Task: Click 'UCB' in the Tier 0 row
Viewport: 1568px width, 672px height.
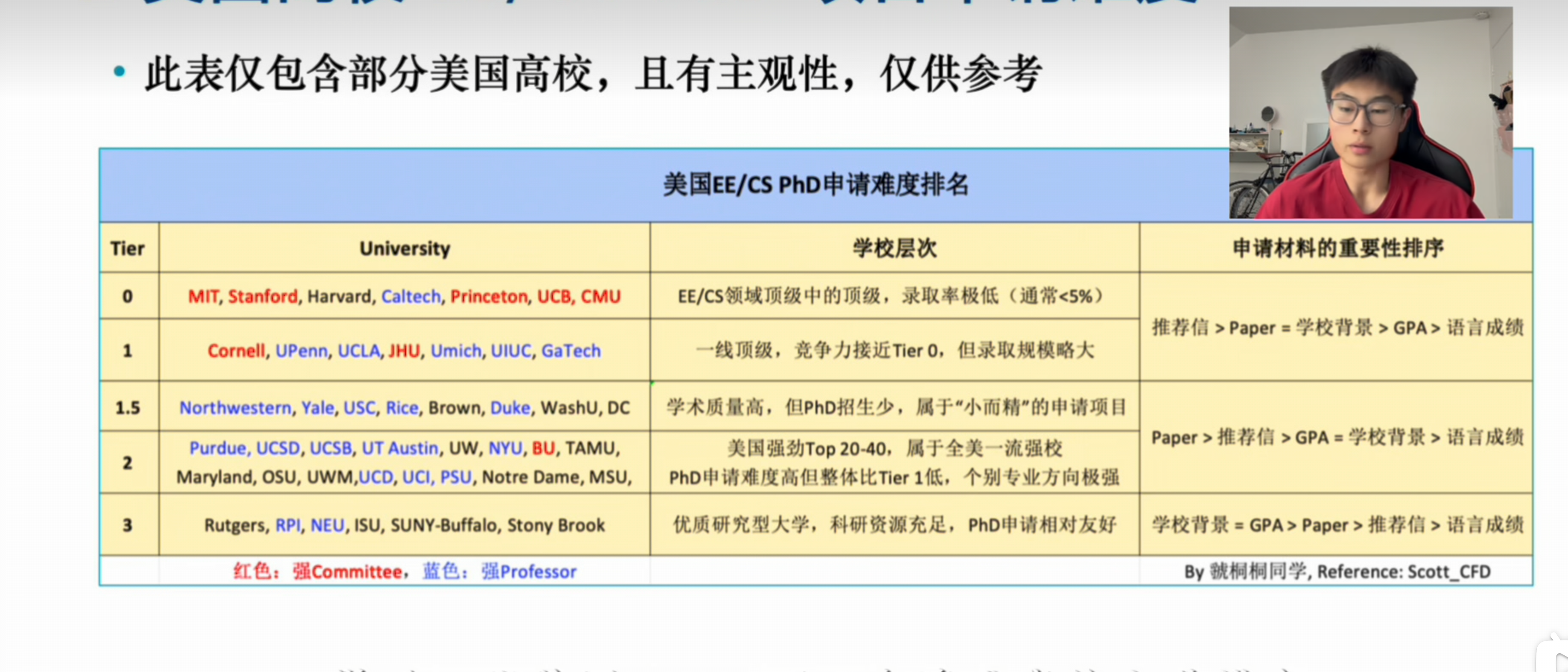Action: pos(554,297)
